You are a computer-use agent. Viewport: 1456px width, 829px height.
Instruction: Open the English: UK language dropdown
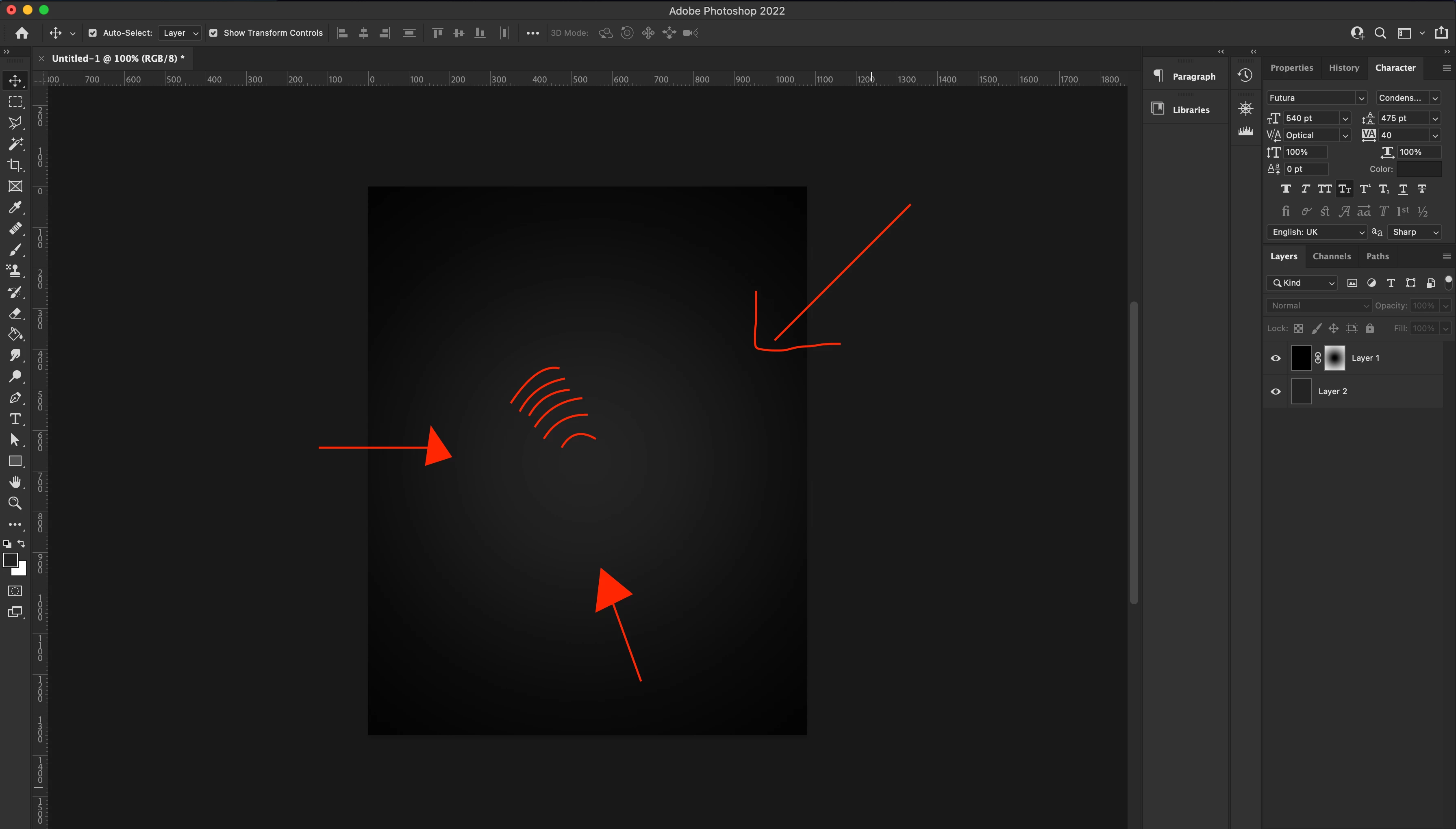[1317, 232]
